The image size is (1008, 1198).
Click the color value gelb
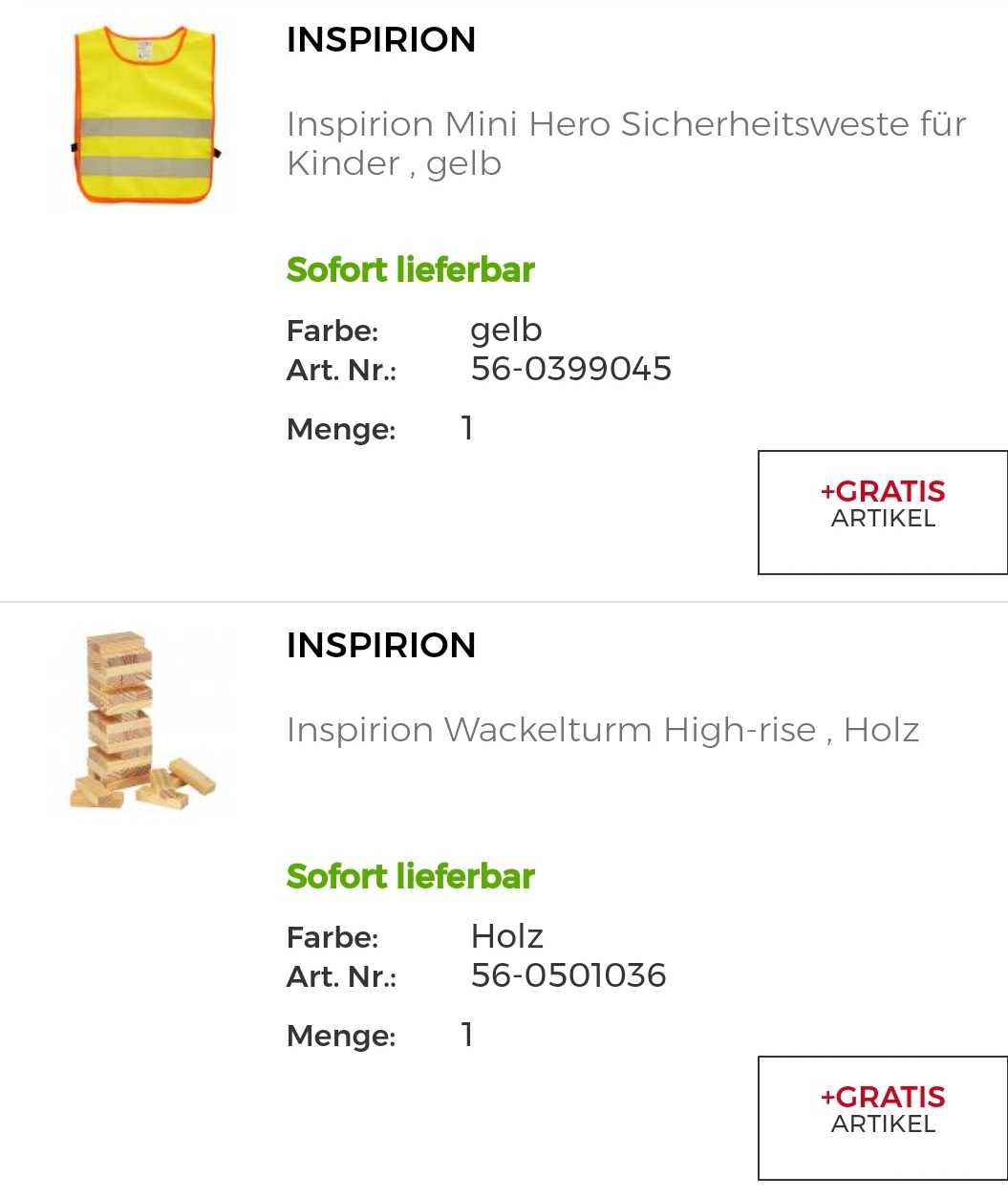tap(506, 331)
